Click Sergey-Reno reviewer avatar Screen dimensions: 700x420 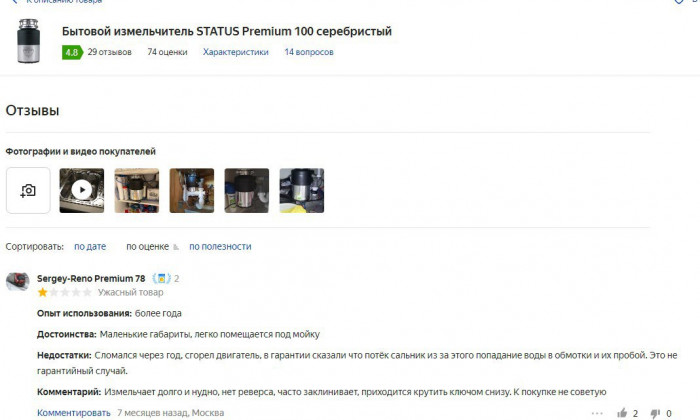coord(17,282)
